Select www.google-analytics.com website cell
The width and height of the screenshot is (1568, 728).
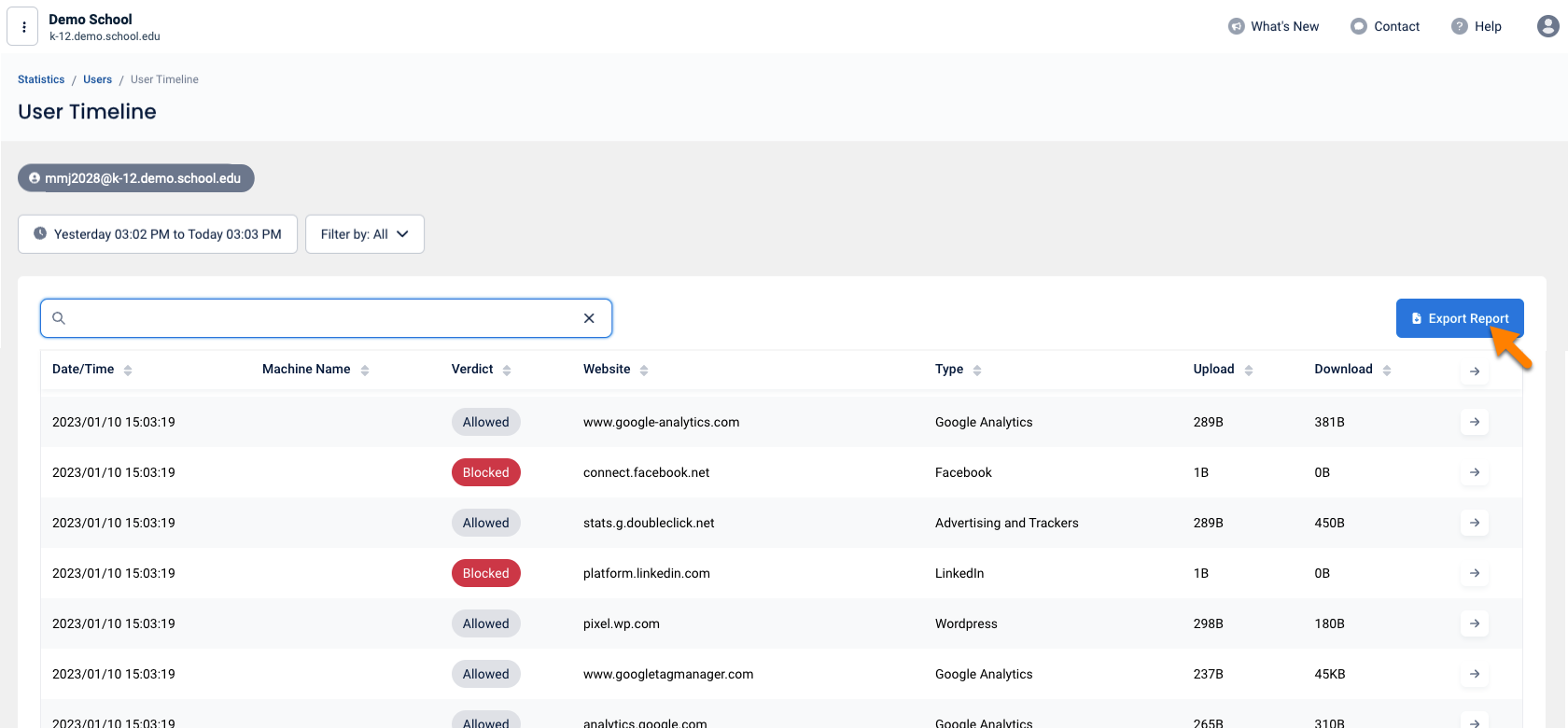[x=661, y=422]
